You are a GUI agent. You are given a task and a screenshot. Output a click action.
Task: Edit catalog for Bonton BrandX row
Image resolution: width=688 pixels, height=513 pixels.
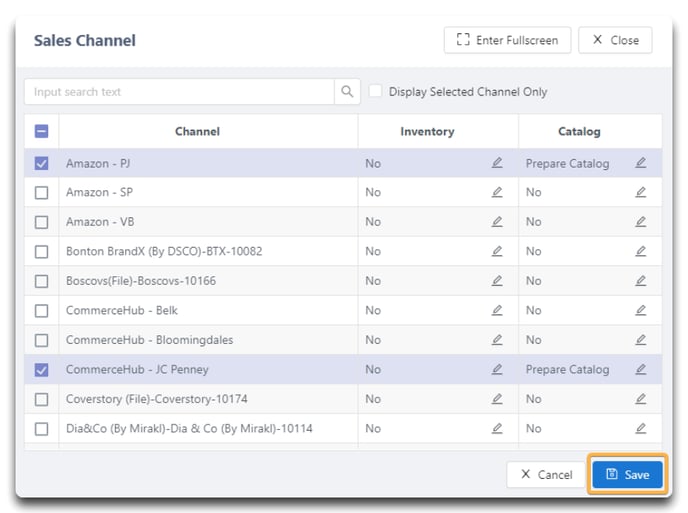pyautogui.click(x=641, y=251)
